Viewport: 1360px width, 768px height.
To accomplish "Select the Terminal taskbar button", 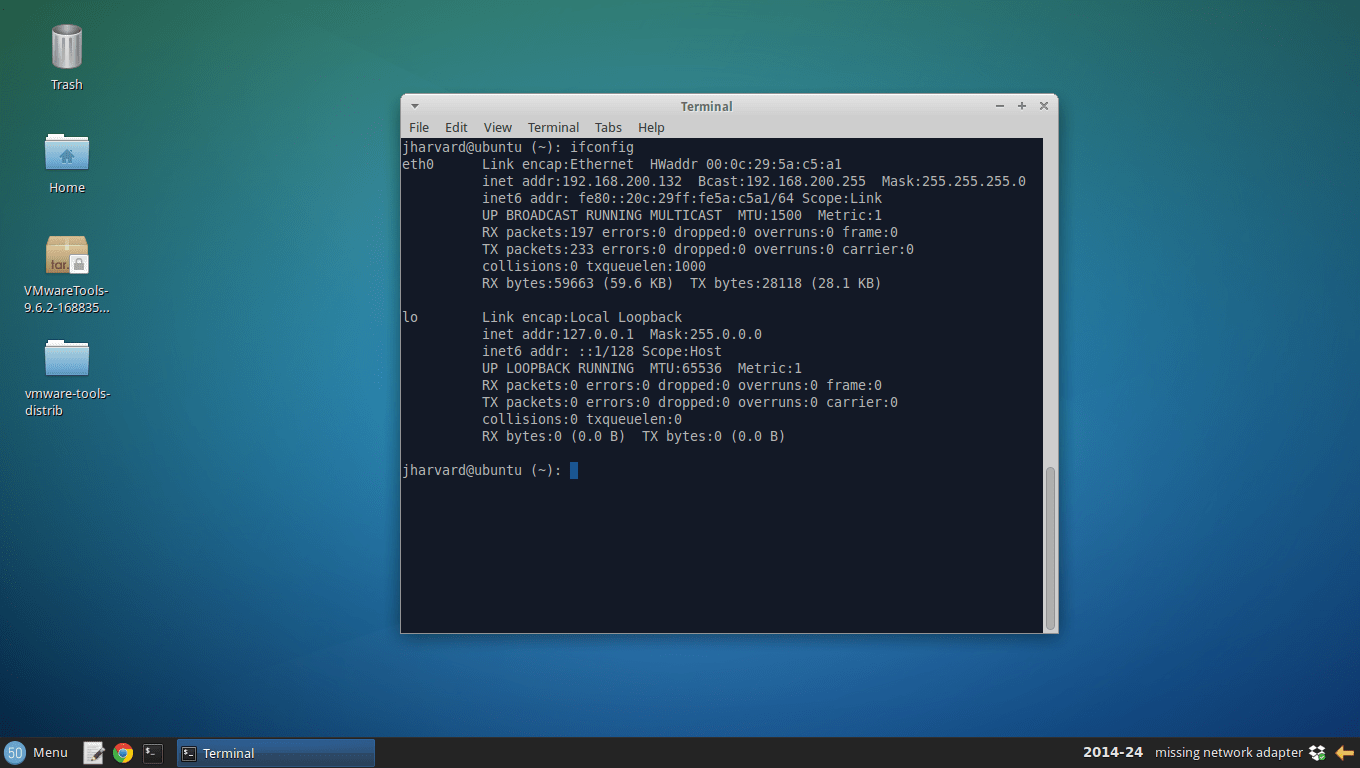I will [x=275, y=752].
